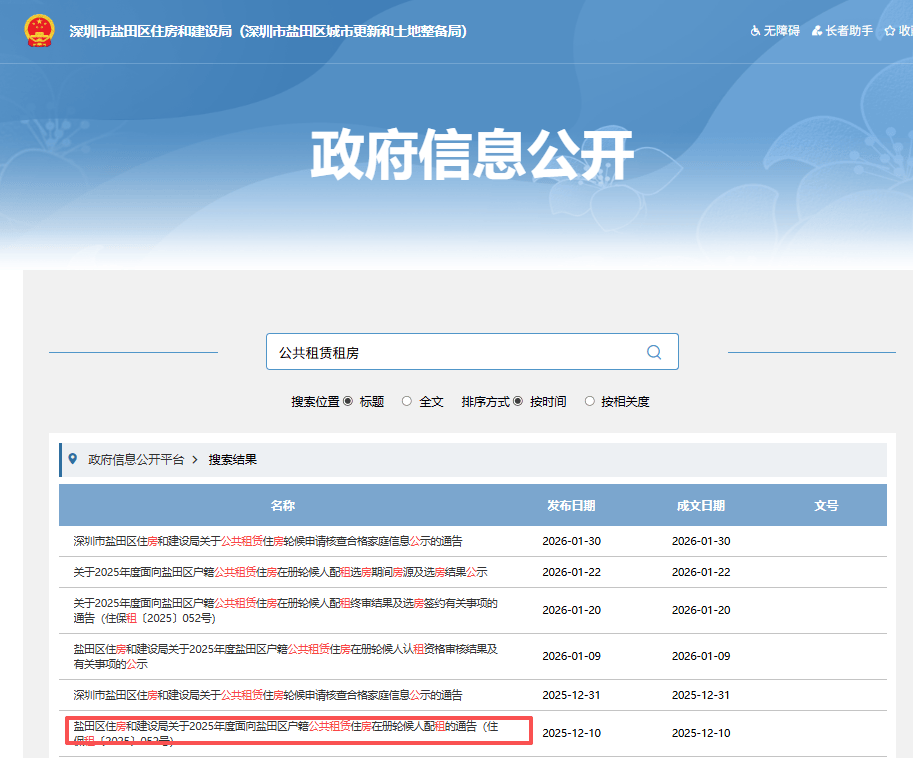Click the national emblem logo
The height and width of the screenshot is (758, 913).
click(37, 31)
